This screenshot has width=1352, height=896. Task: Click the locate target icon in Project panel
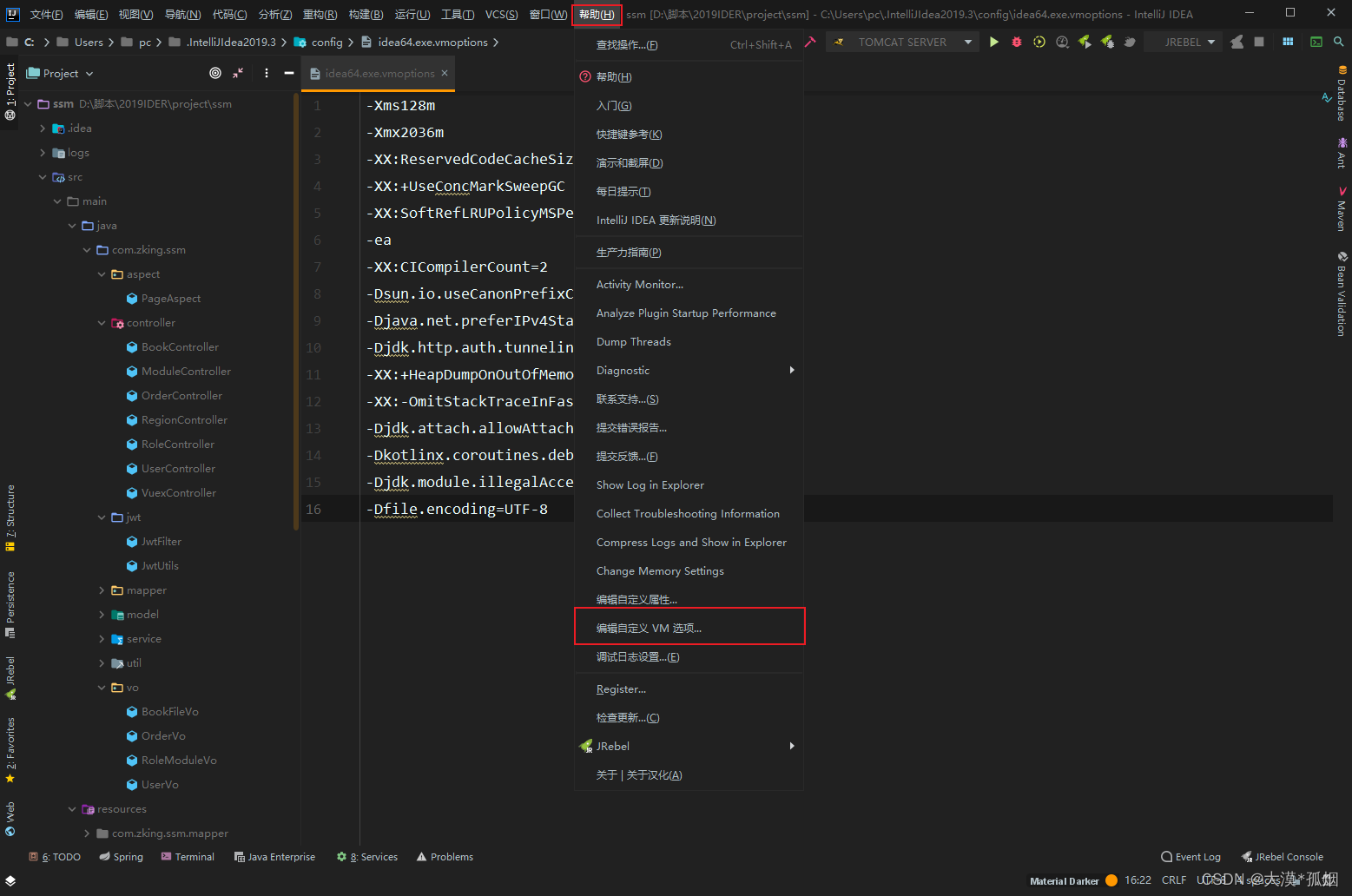(x=215, y=73)
